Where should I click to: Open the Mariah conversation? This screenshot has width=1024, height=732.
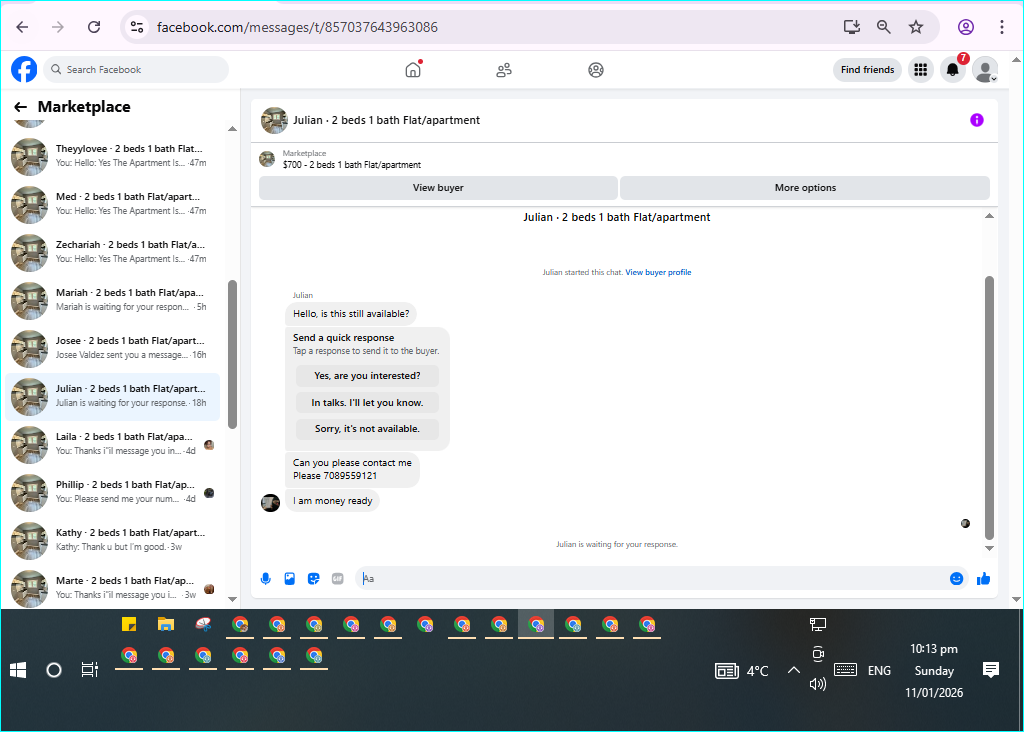[x=112, y=300]
